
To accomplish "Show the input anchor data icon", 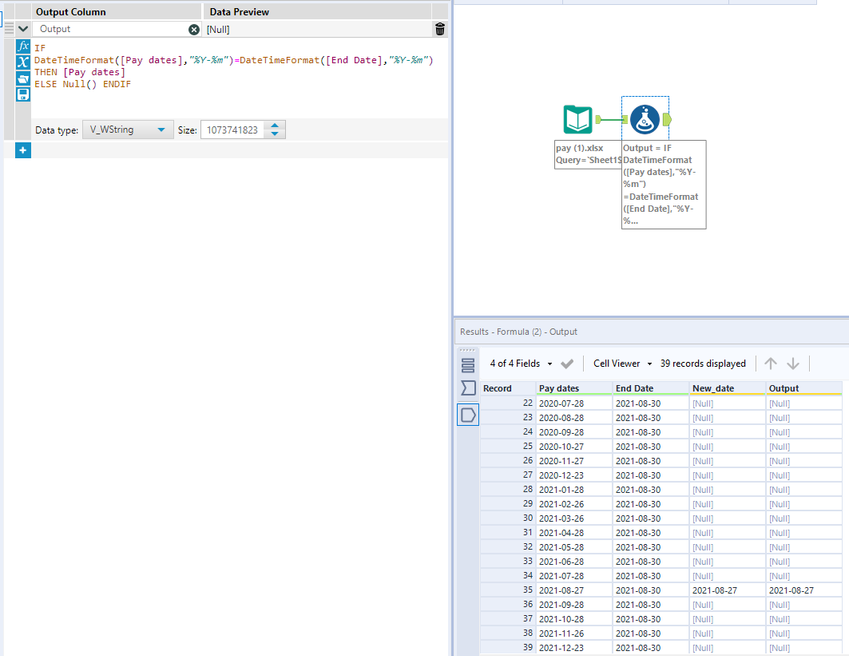I will coord(468,388).
